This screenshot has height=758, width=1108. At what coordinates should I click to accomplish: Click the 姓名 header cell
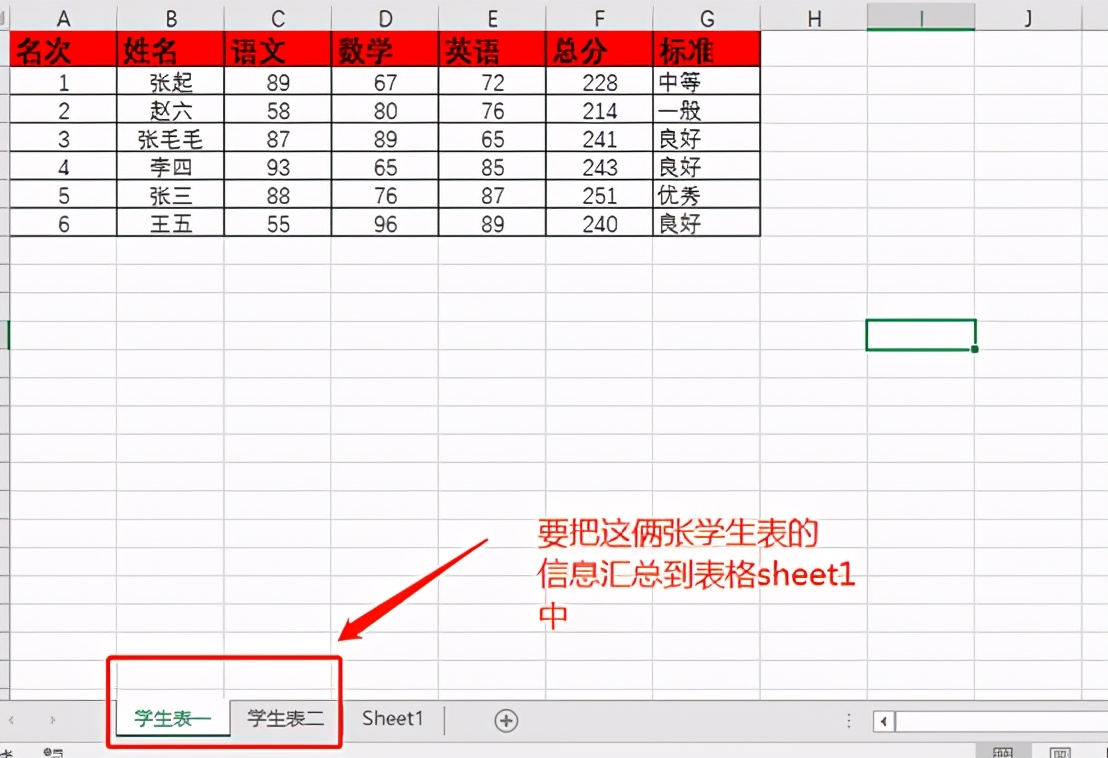[170, 49]
